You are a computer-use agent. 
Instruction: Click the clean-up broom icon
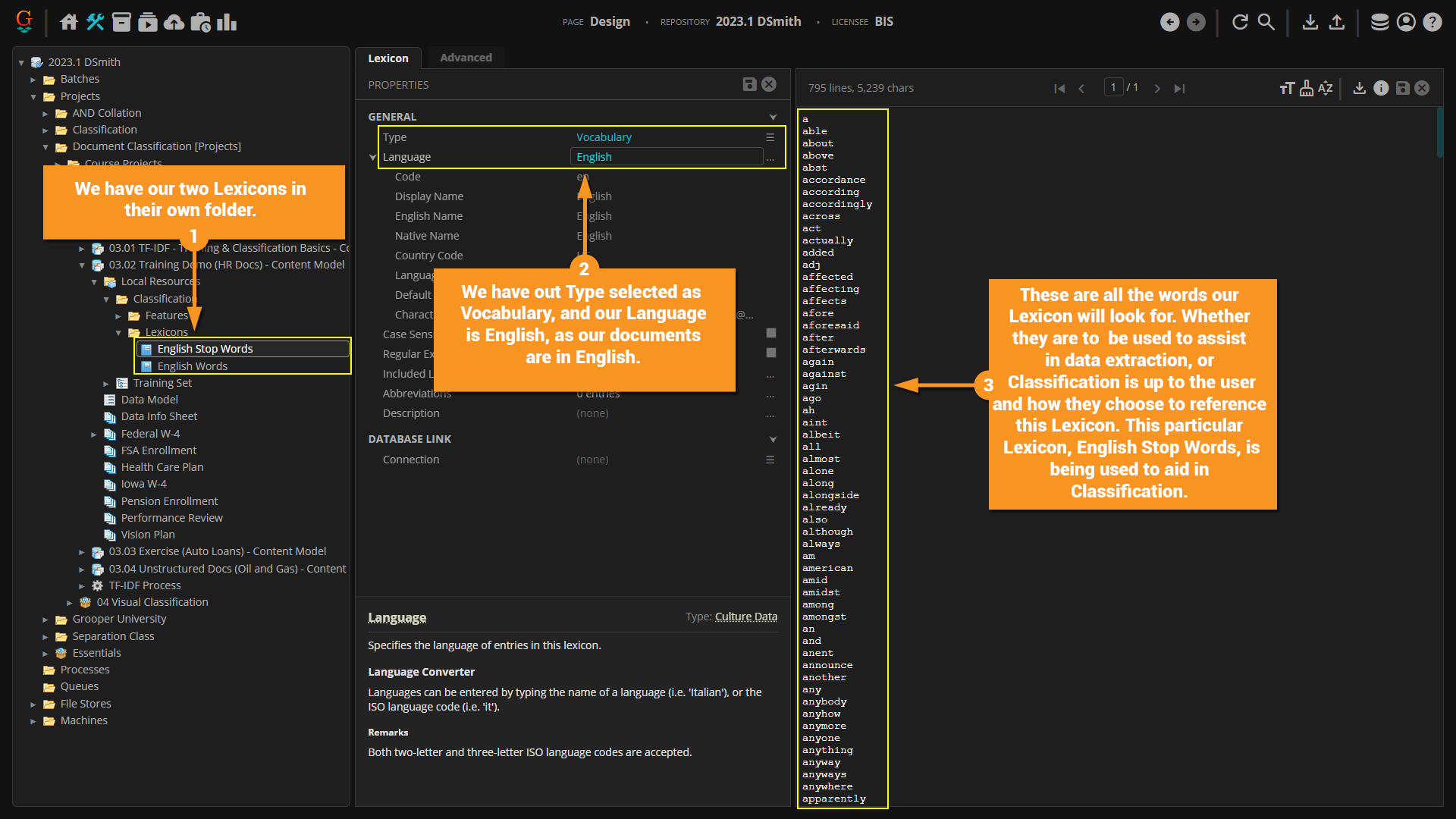point(1306,88)
